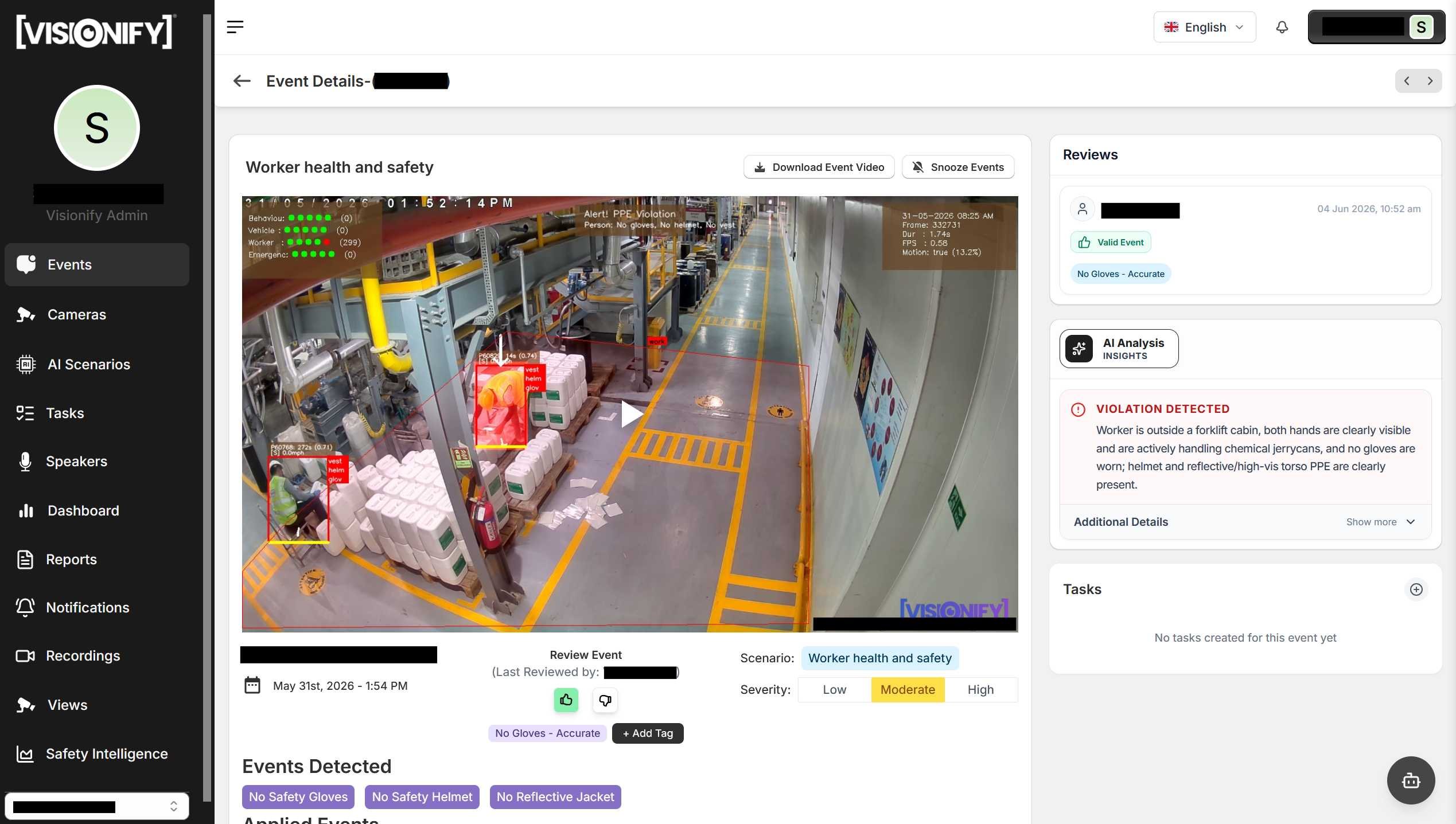Click the No Reflective Jacket tag
The width and height of the screenshot is (1456, 824).
pyautogui.click(x=555, y=796)
